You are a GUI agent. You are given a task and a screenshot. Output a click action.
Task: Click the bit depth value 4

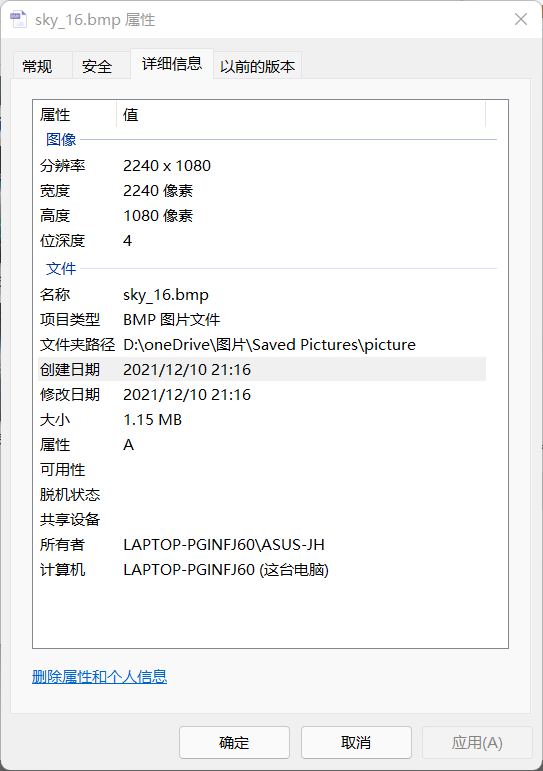(127, 241)
